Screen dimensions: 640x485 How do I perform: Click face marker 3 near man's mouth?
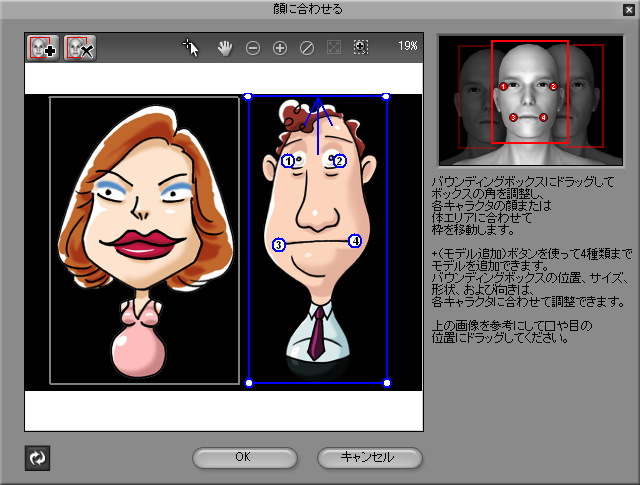tap(279, 244)
